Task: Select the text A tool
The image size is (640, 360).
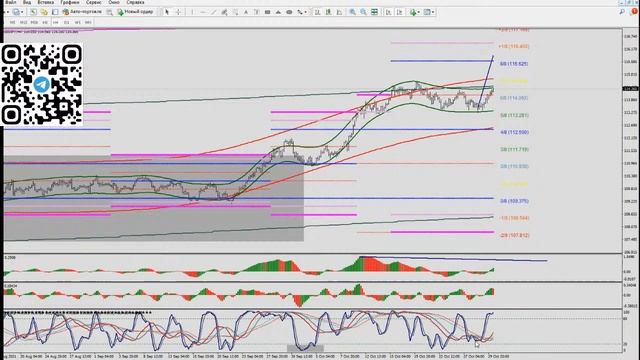Action: pyautogui.click(x=246, y=12)
